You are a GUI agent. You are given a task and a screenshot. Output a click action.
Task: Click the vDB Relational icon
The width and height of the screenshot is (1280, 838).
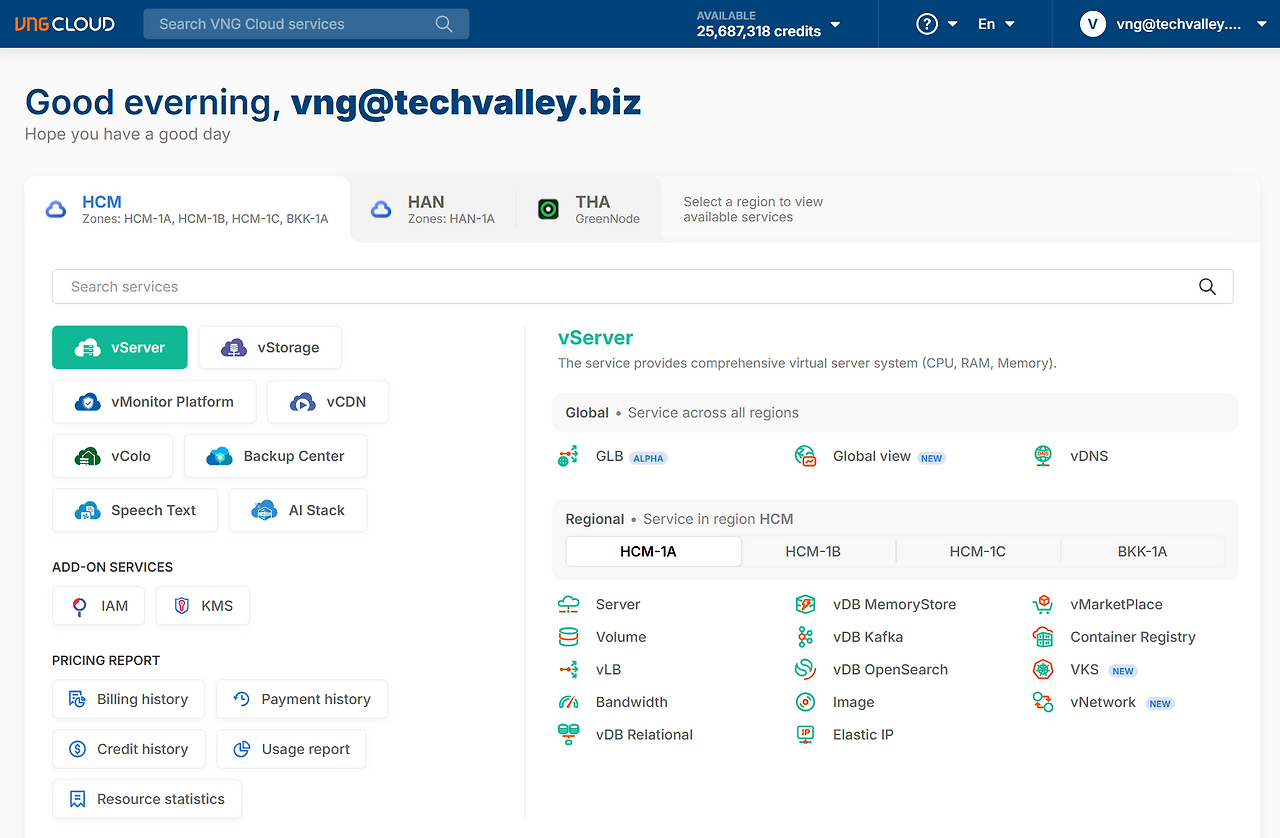[x=568, y=735]
